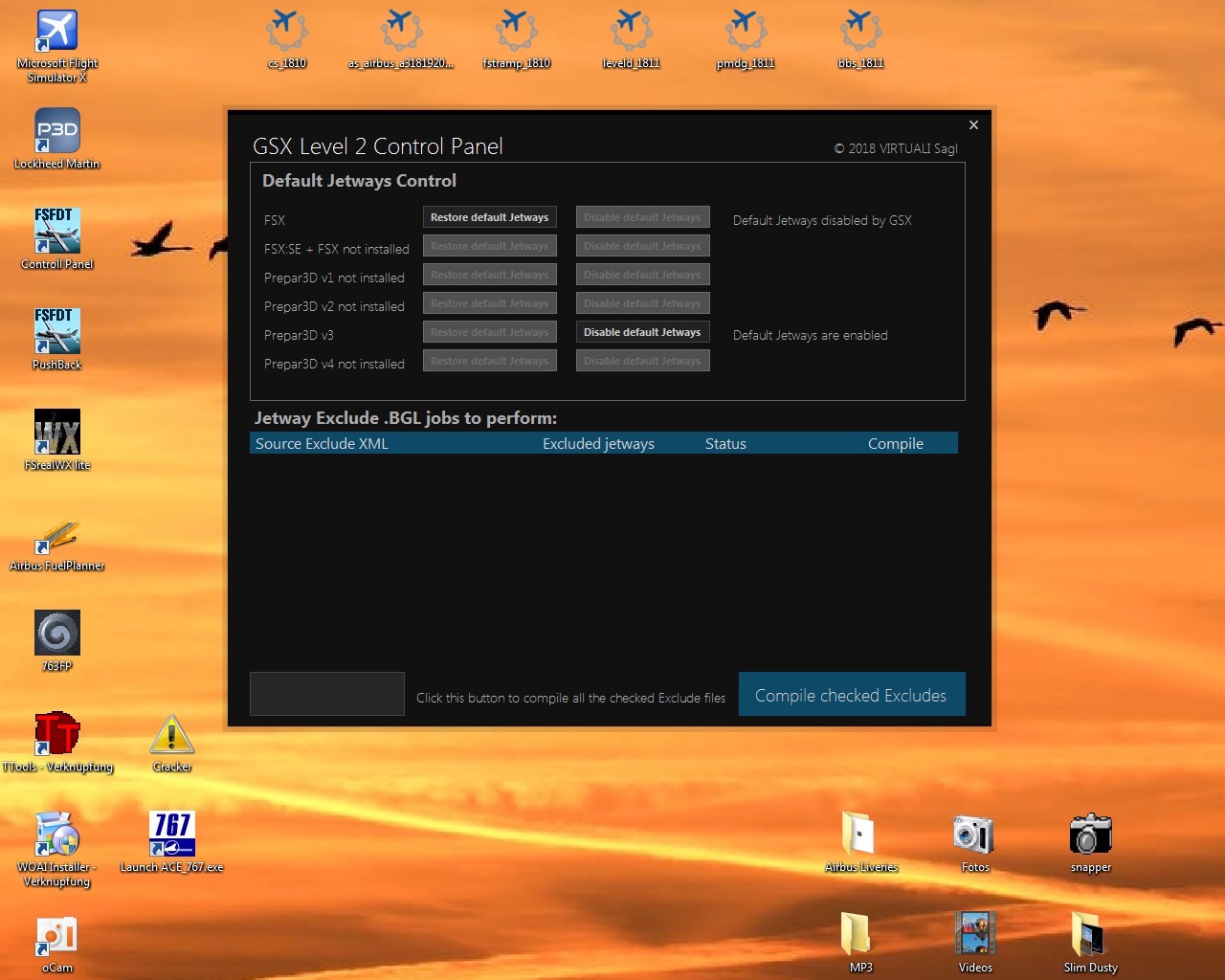This screenshot has height=980, width=1225.
Task: Select the FSFDT PushBack desktop icon
Action: coord(56,333)
